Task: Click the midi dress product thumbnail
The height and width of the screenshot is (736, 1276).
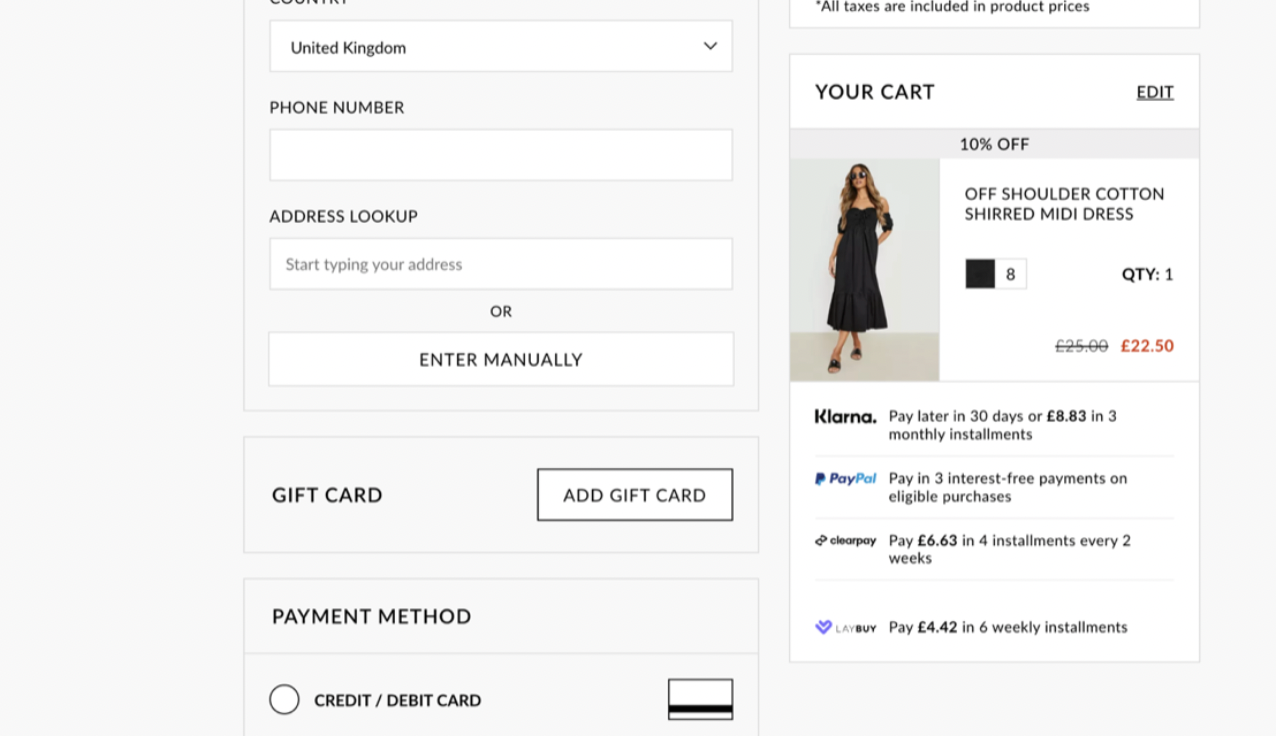Action: (x=864, y=268)
